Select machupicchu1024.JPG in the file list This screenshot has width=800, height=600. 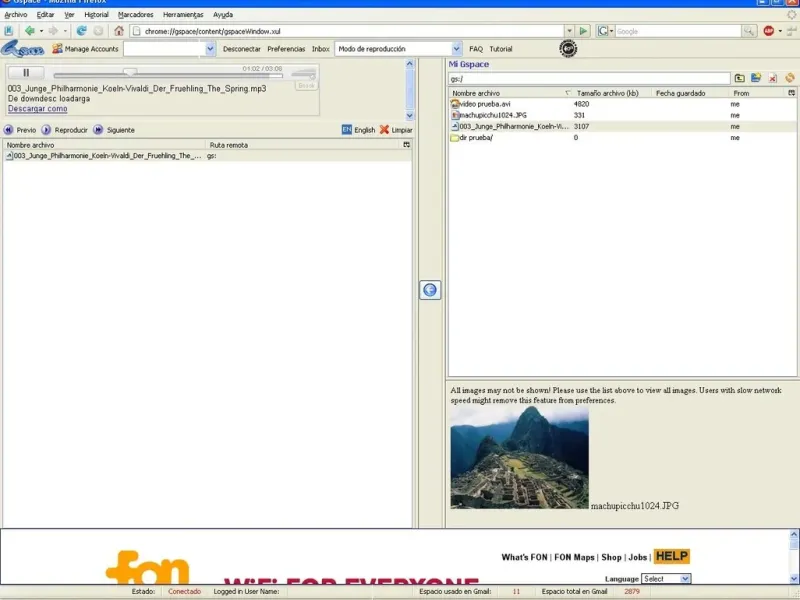[622, 115]
